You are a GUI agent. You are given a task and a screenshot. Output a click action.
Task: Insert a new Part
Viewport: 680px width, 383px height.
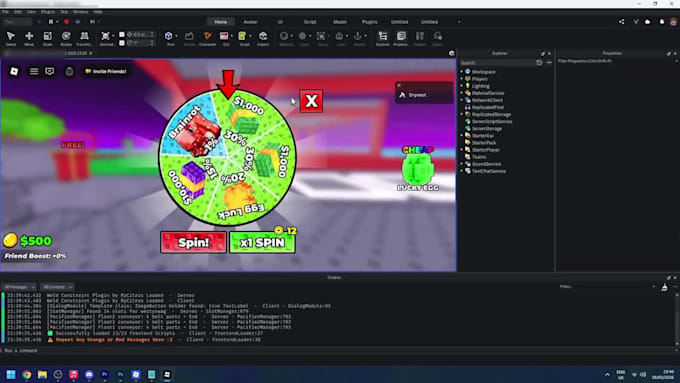(x=169, y=36)
